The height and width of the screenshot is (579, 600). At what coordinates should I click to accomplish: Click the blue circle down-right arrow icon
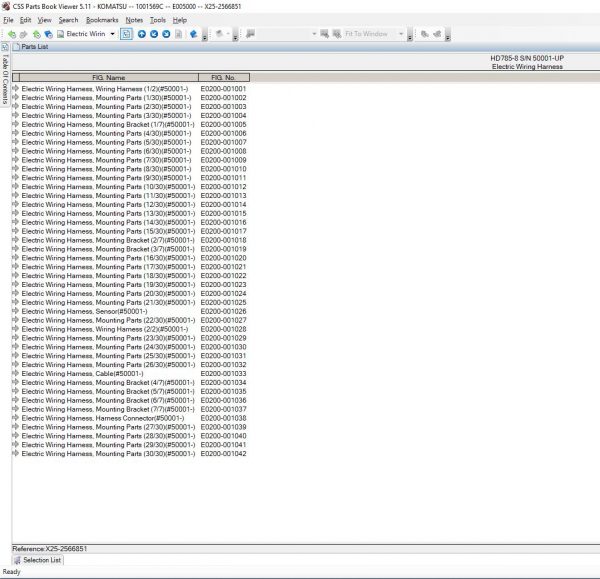tap(166, 34)
